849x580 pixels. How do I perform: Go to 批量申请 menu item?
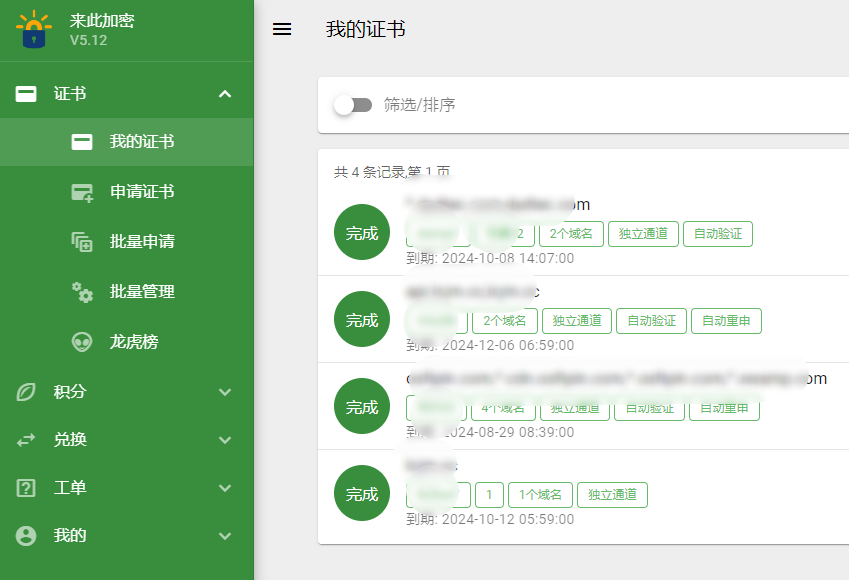[127, 242]
